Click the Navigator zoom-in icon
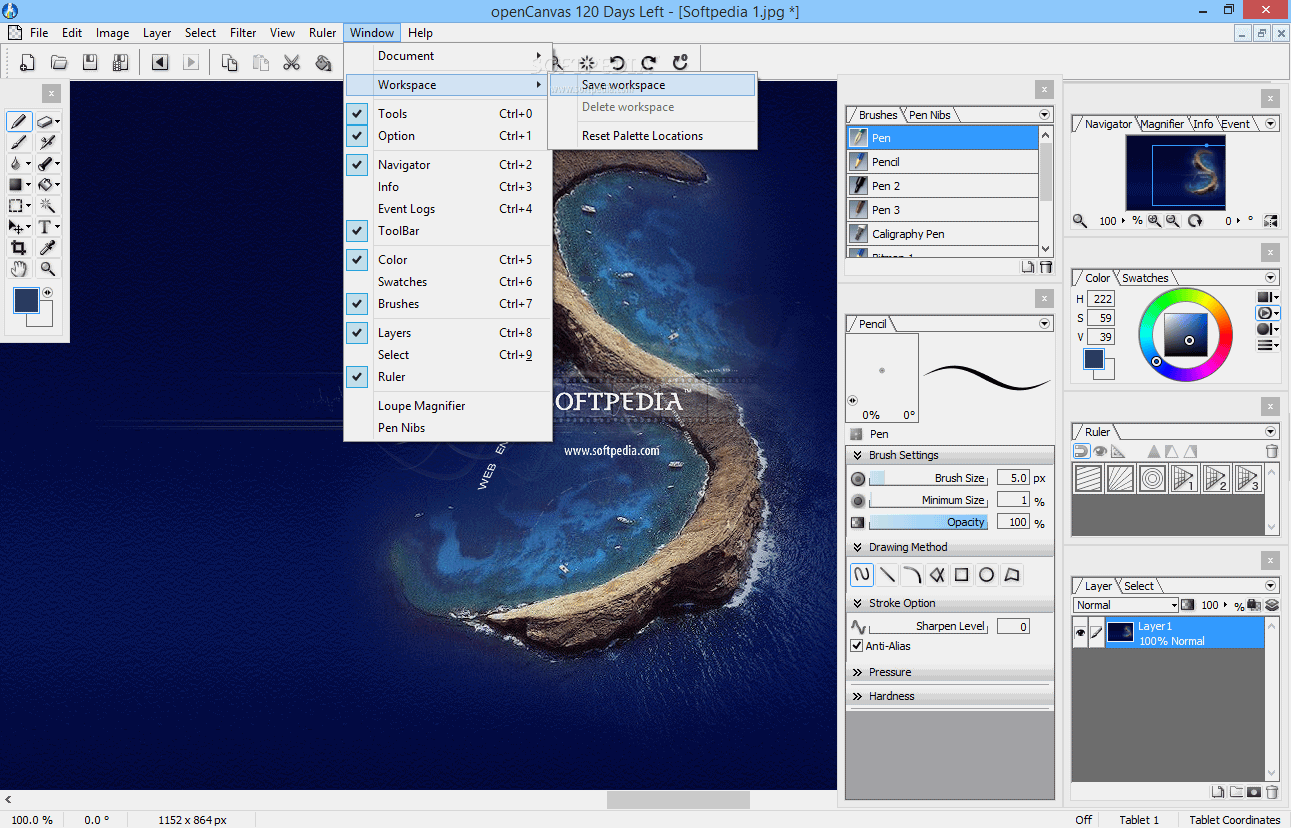Viewport: 1291px width, 828px height. pyautogui.click(x=1155, y=221)
